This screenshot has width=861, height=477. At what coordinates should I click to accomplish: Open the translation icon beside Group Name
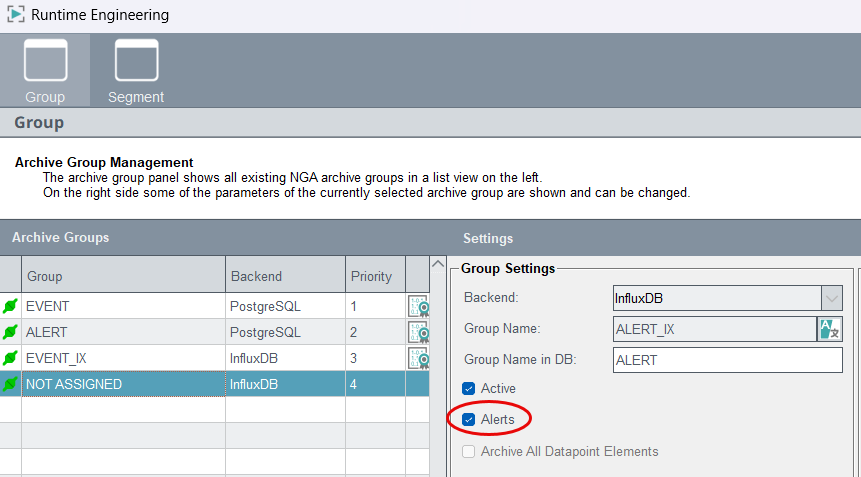tap(830, 329)
